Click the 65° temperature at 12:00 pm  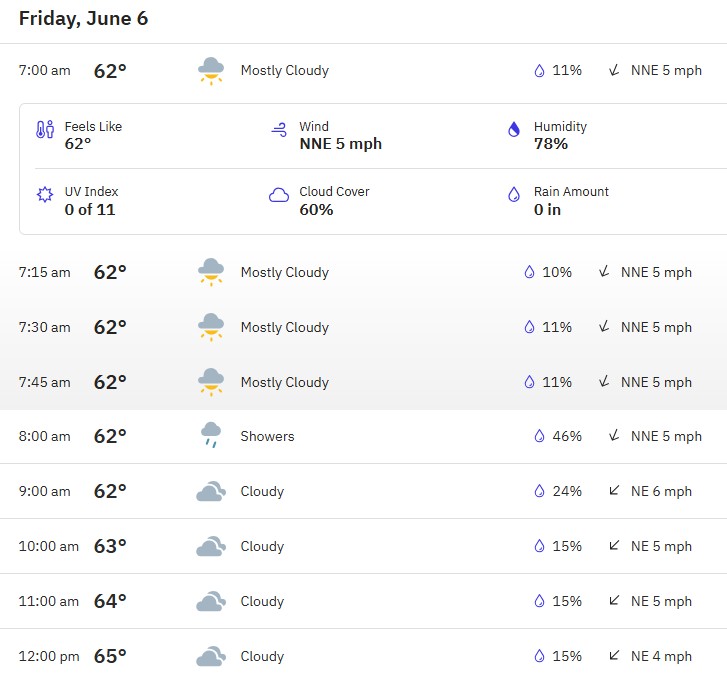tap(110, 656)
